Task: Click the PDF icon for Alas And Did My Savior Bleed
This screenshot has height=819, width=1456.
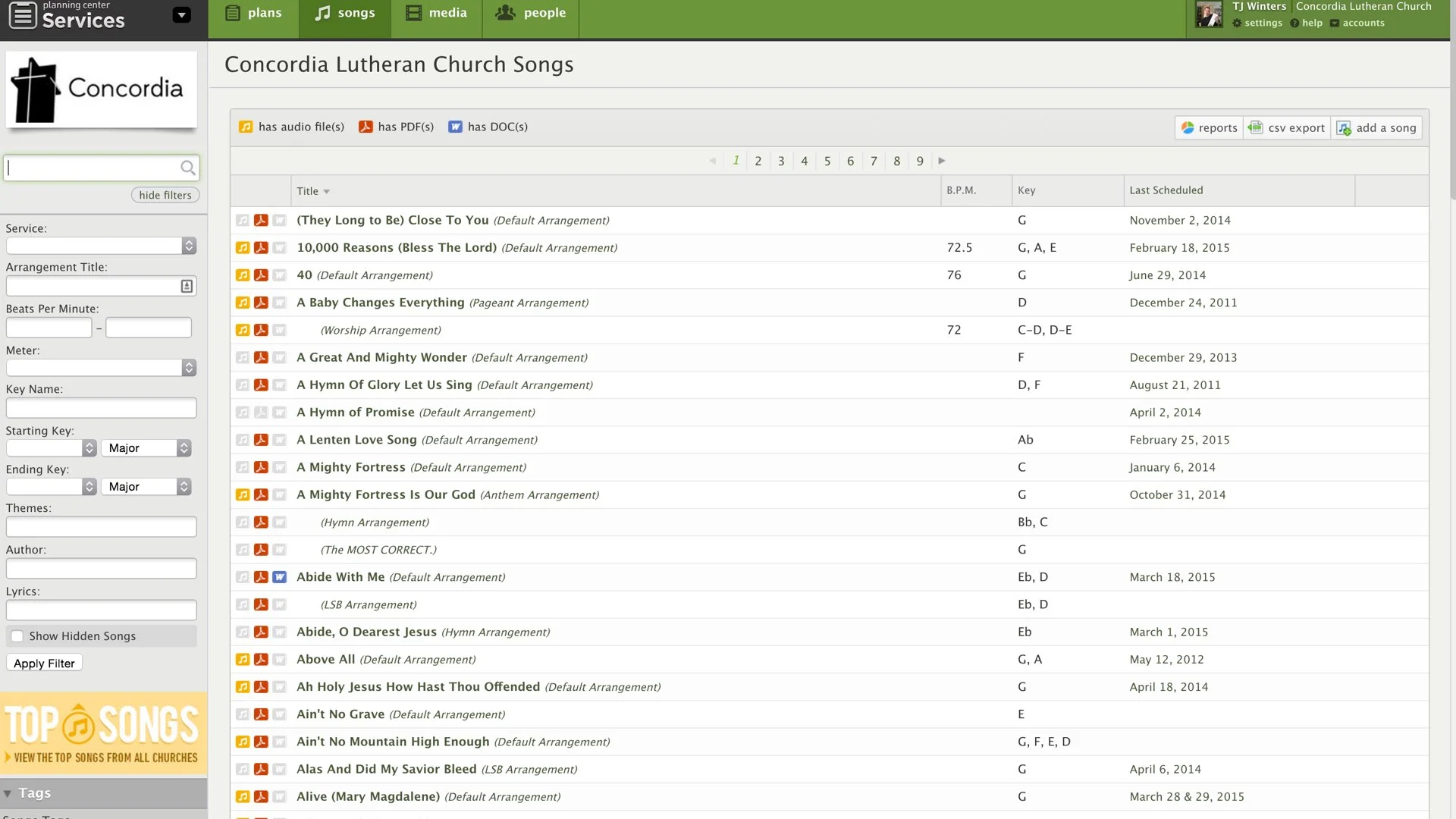Action: click(x=261, y=769)
